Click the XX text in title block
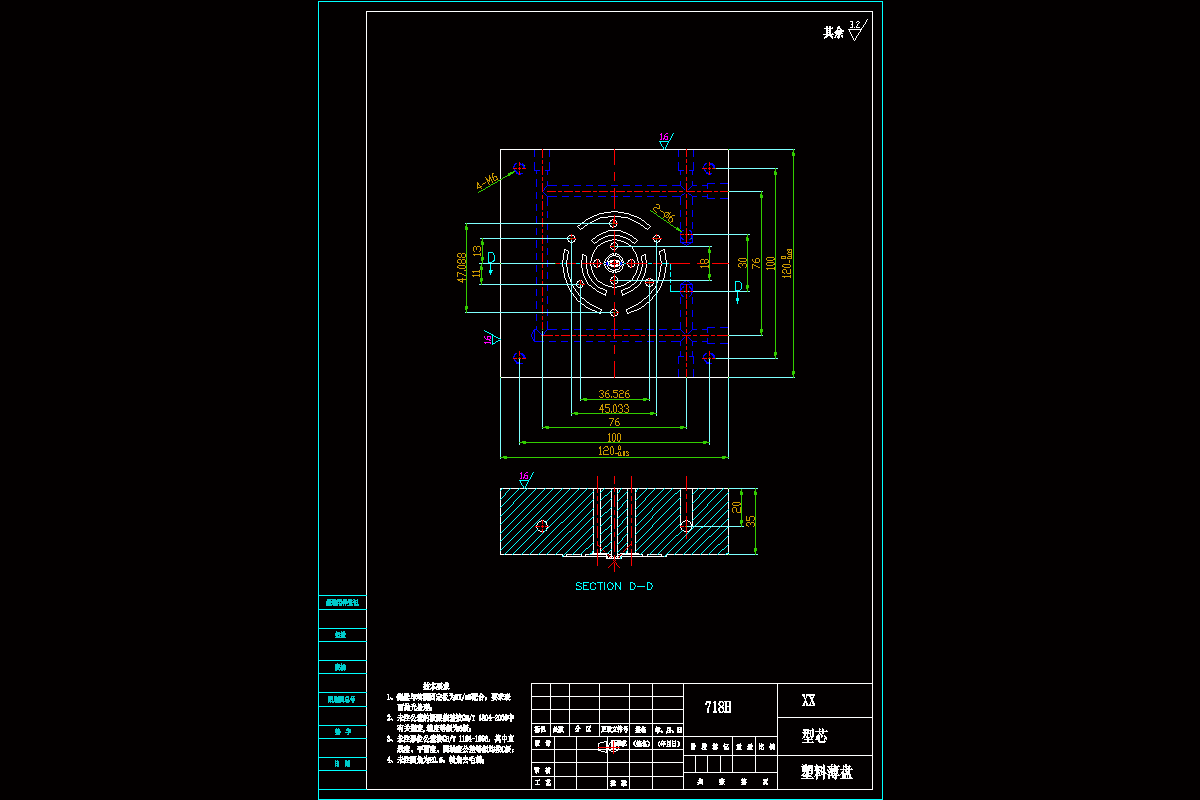This screenshot has width=1200, height=800. [x=809, y=701]
